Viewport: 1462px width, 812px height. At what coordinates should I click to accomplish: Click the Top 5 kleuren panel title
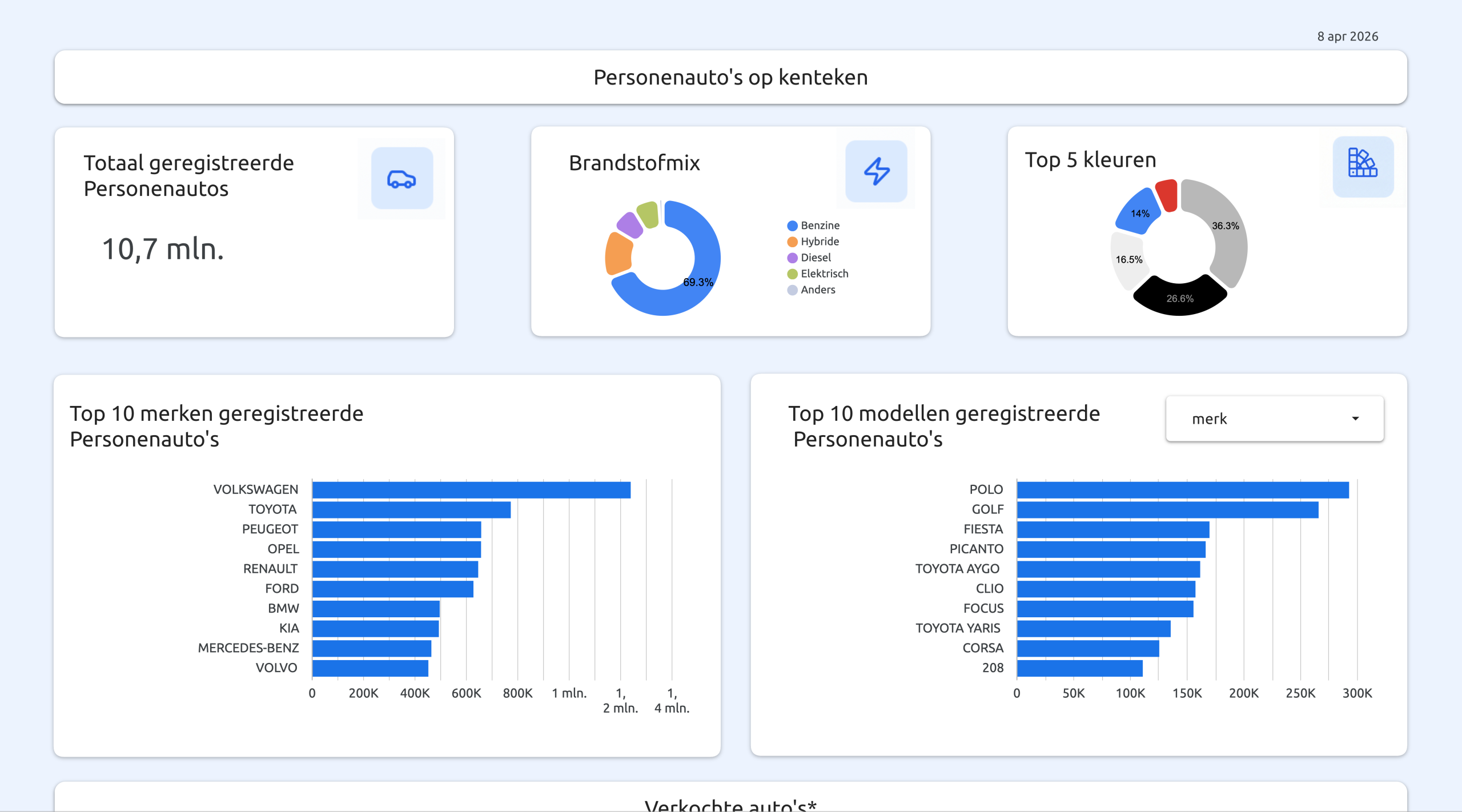tap(1090, 160)
